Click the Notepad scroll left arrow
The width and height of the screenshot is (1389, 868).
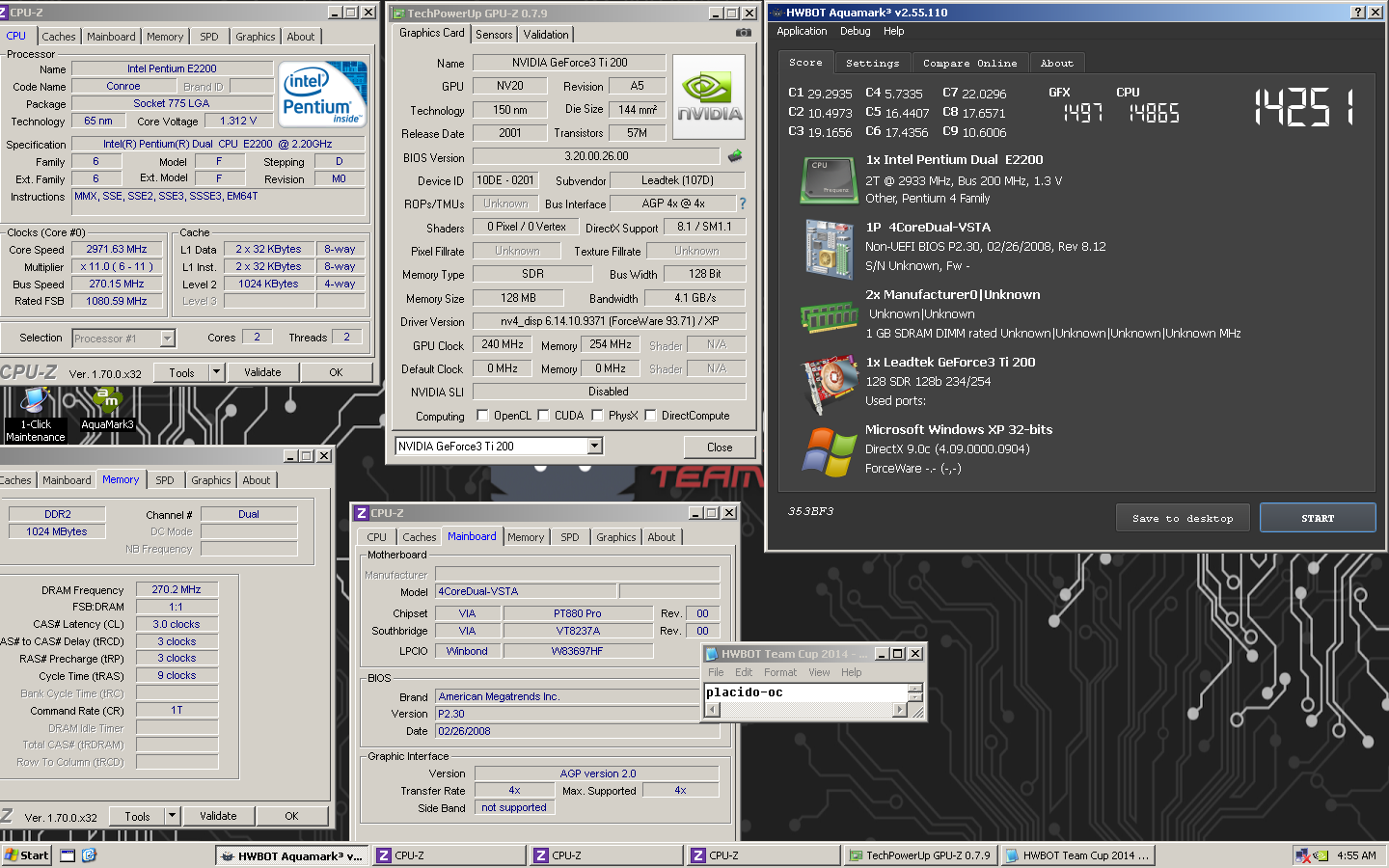(713, 710)
